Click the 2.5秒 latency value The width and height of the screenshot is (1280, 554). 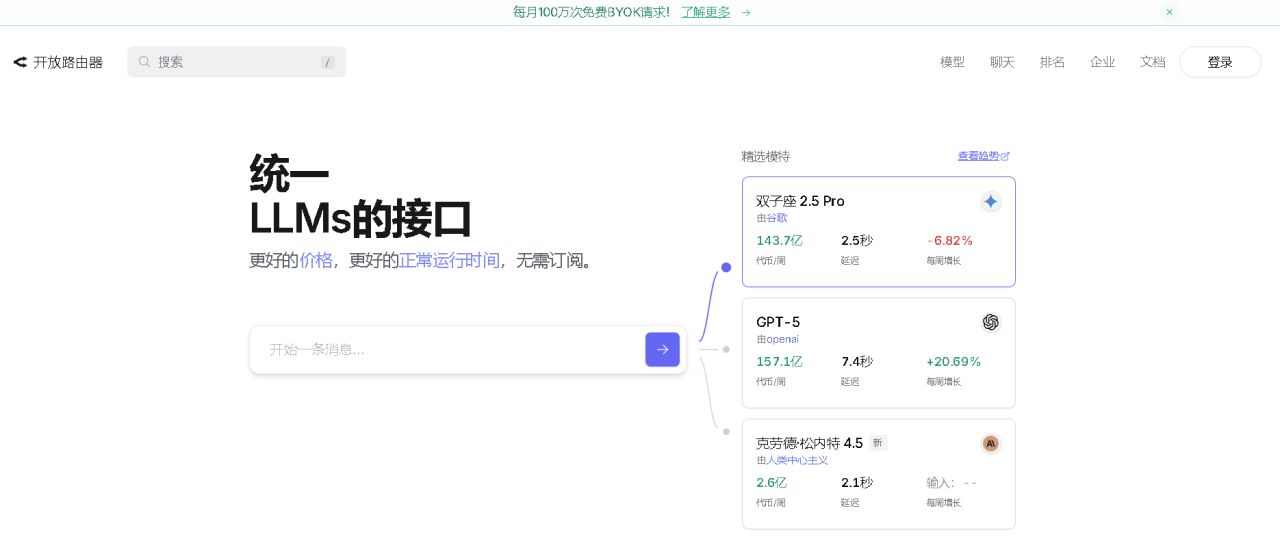[857, 240]
